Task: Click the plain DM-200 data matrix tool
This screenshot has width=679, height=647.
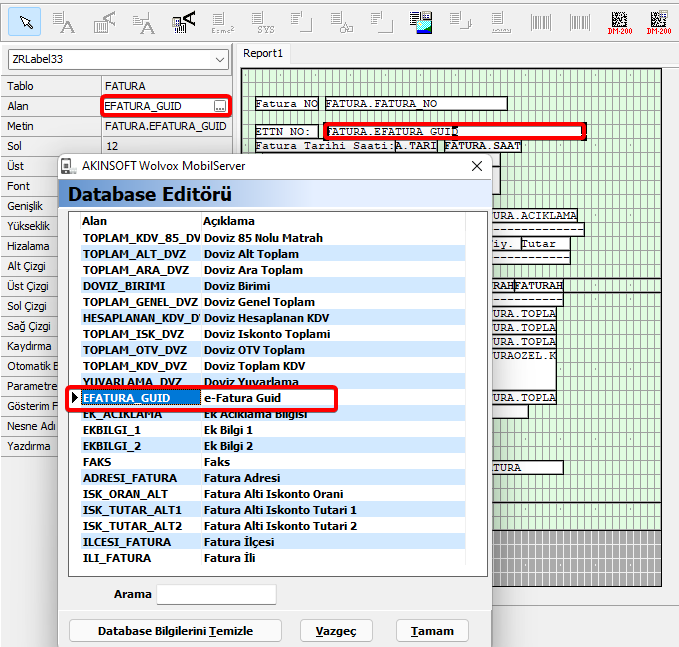Action: [x=620, y=23]
